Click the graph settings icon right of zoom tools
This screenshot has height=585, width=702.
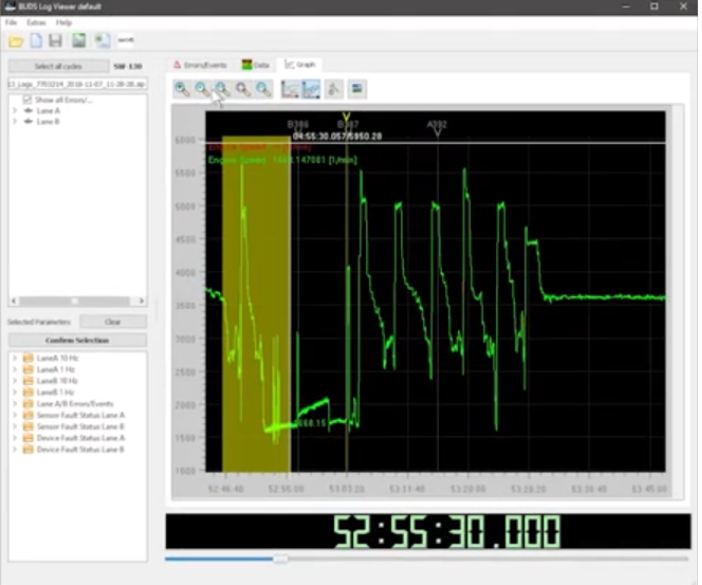pos(357,89)
